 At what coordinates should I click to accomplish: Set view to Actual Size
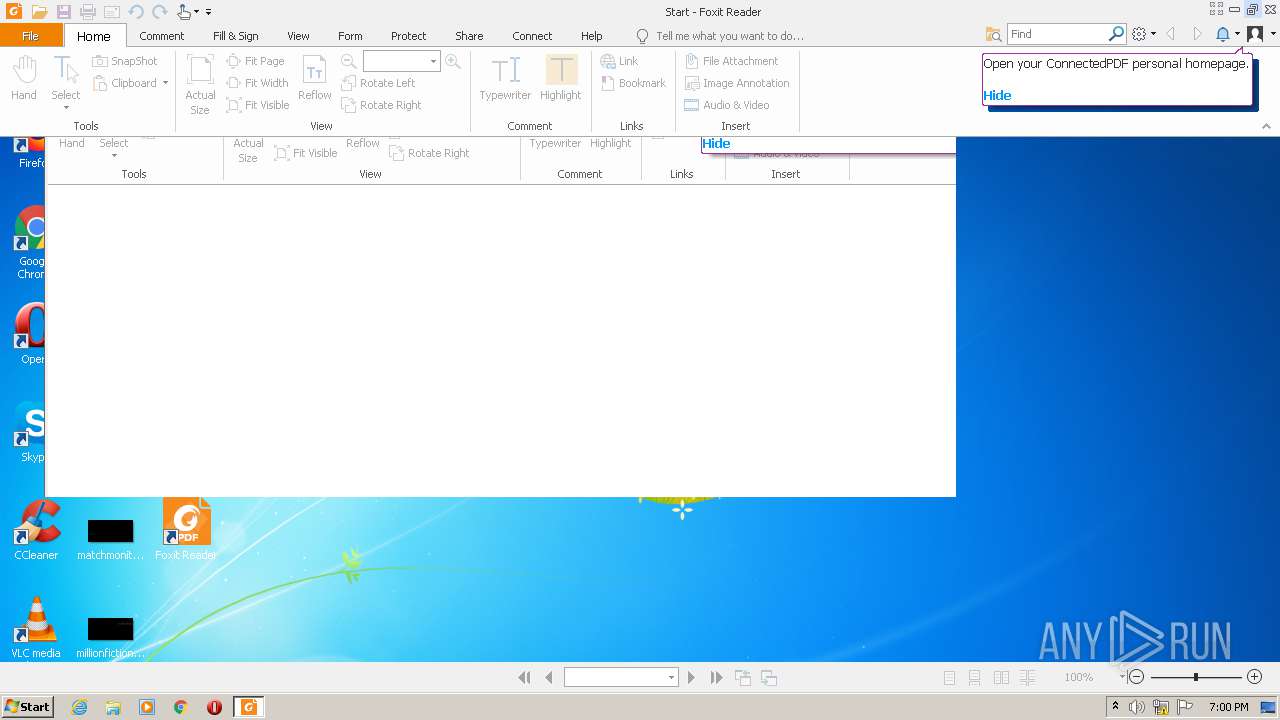[x=200, y=84]
